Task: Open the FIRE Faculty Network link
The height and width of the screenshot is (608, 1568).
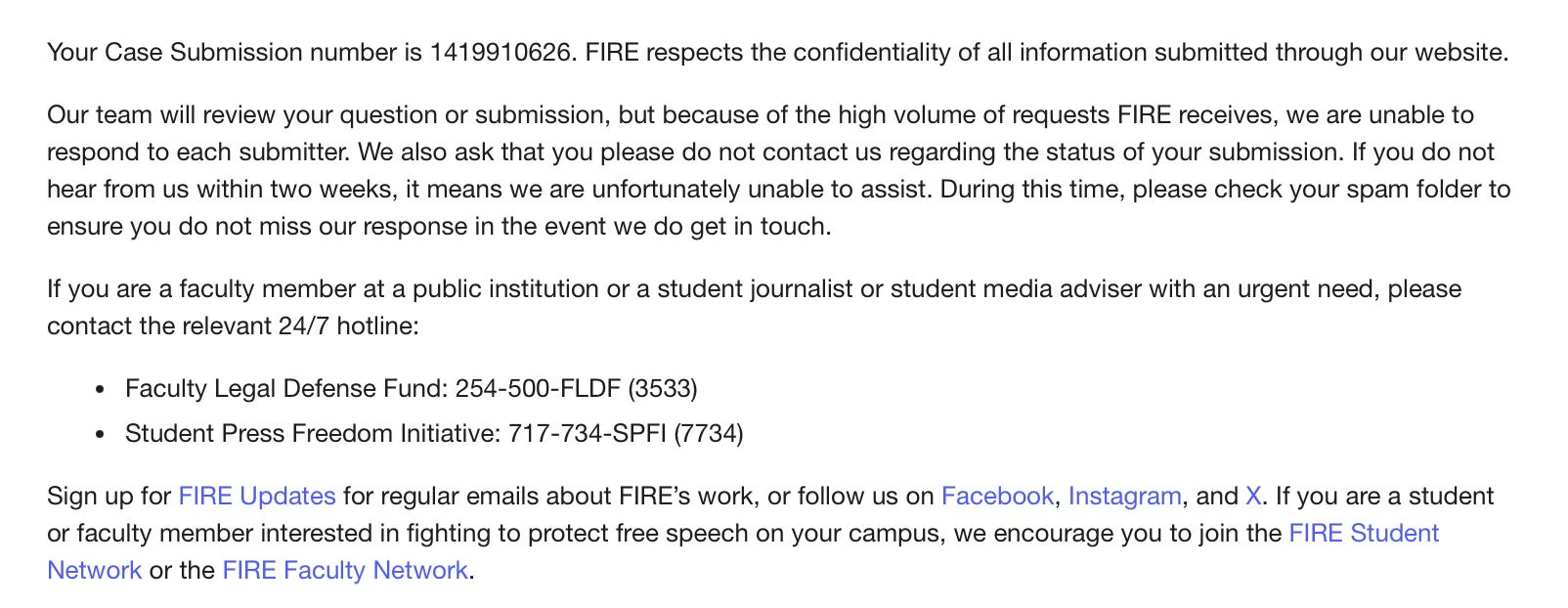Action: tap(345, 571)
